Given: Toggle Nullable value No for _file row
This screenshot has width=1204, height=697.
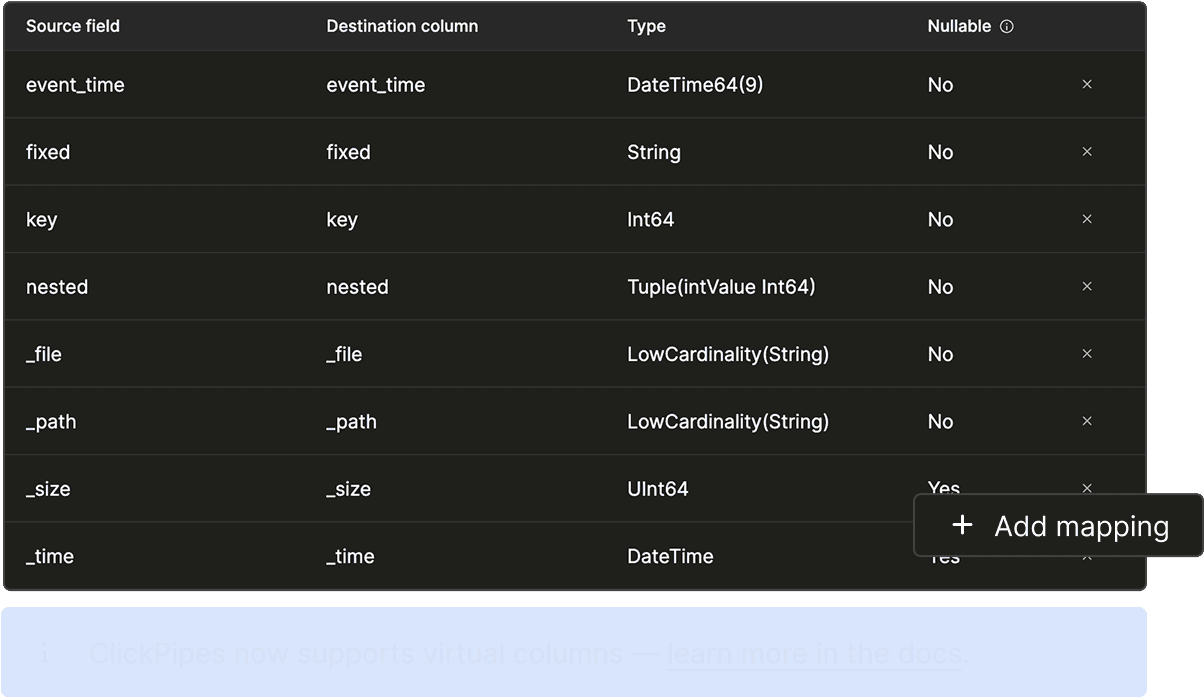Looking at the screenshot, I should pos(940,354).
